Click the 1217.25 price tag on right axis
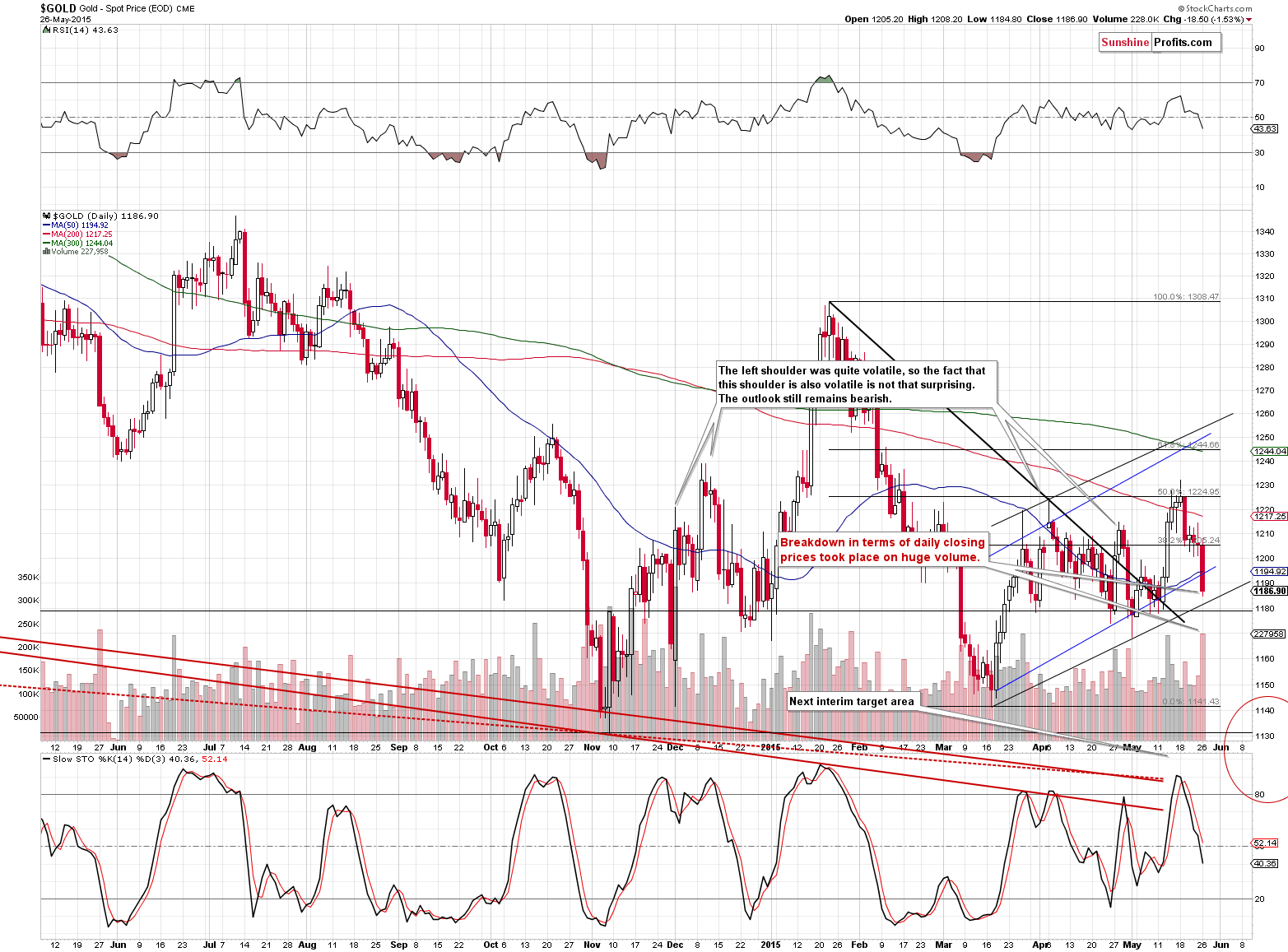The image size is (1288, 952). click(x=1268, y=516)
